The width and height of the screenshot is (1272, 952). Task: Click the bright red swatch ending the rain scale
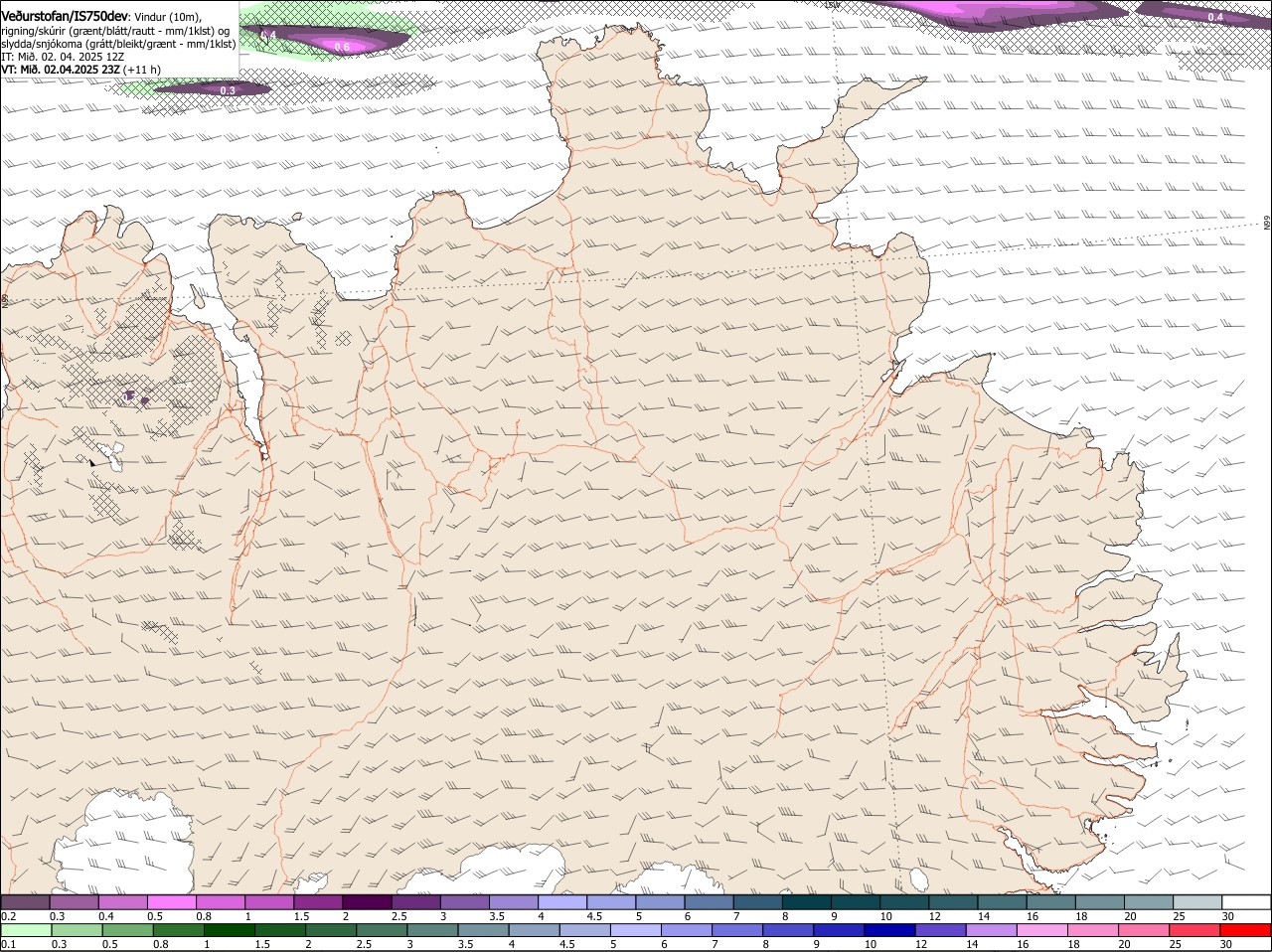[x=1246, y=931]
